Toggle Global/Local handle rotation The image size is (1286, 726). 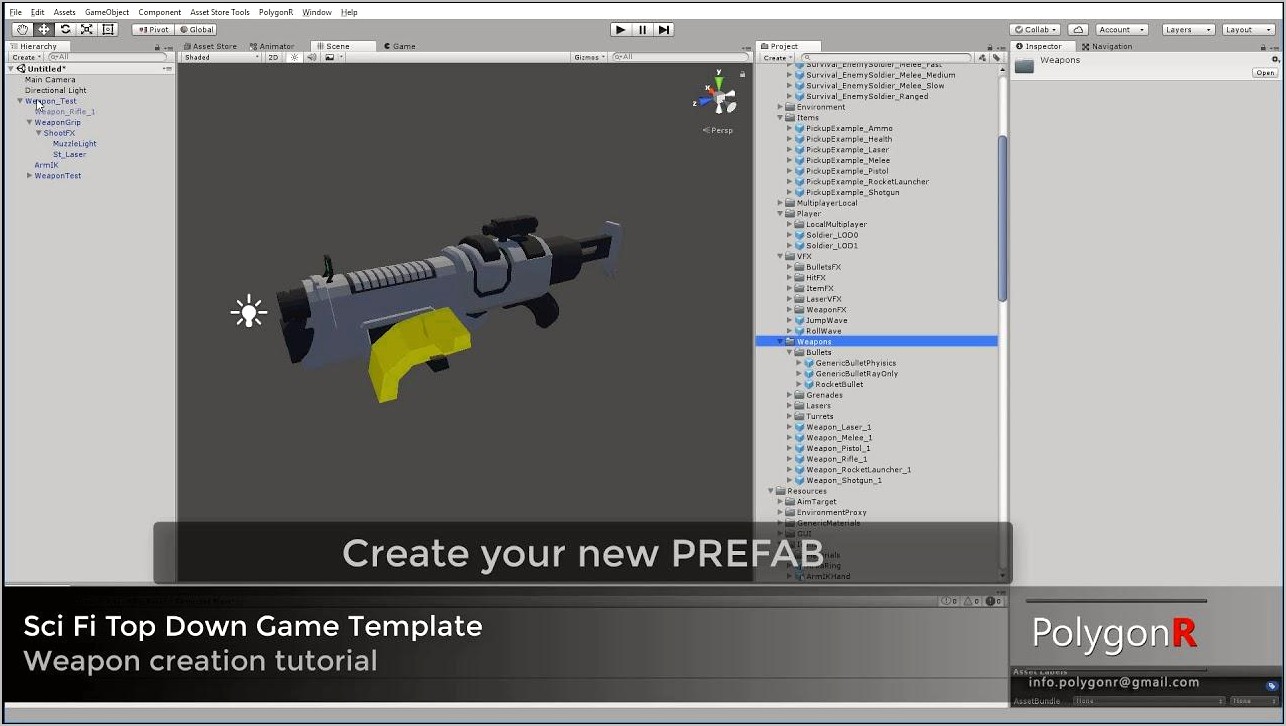(x=196, y=29)
